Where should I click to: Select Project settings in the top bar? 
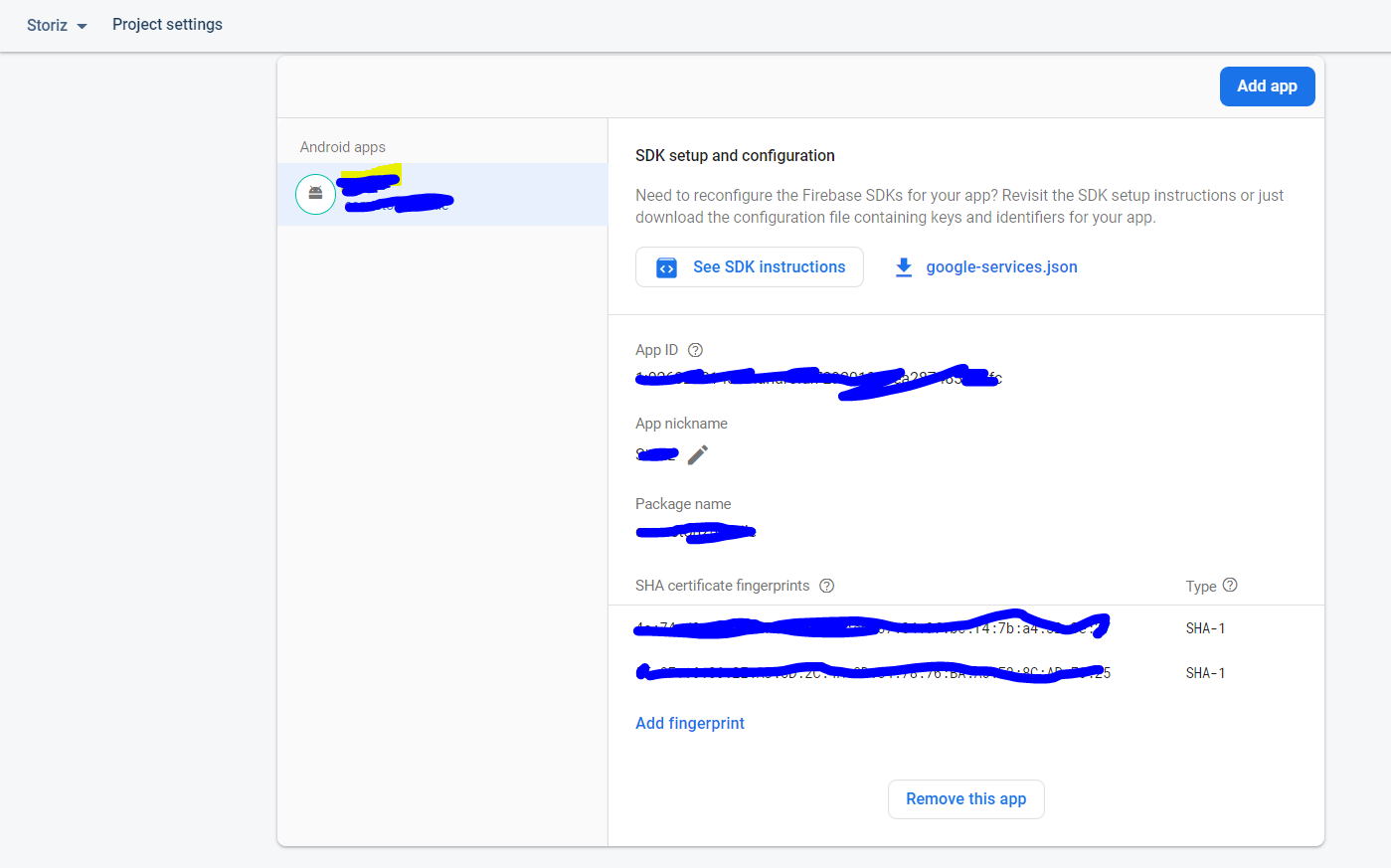tap(167, 25)
